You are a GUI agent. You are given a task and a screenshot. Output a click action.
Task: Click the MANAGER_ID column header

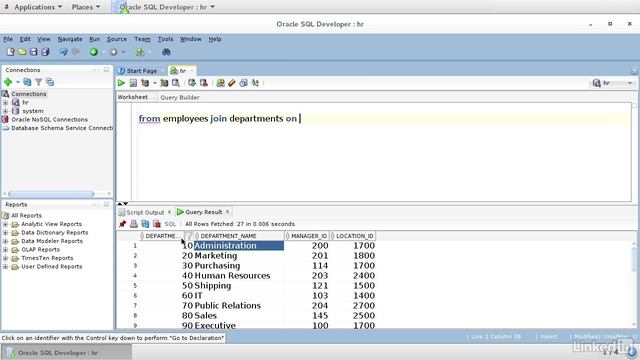pos(307,236)
